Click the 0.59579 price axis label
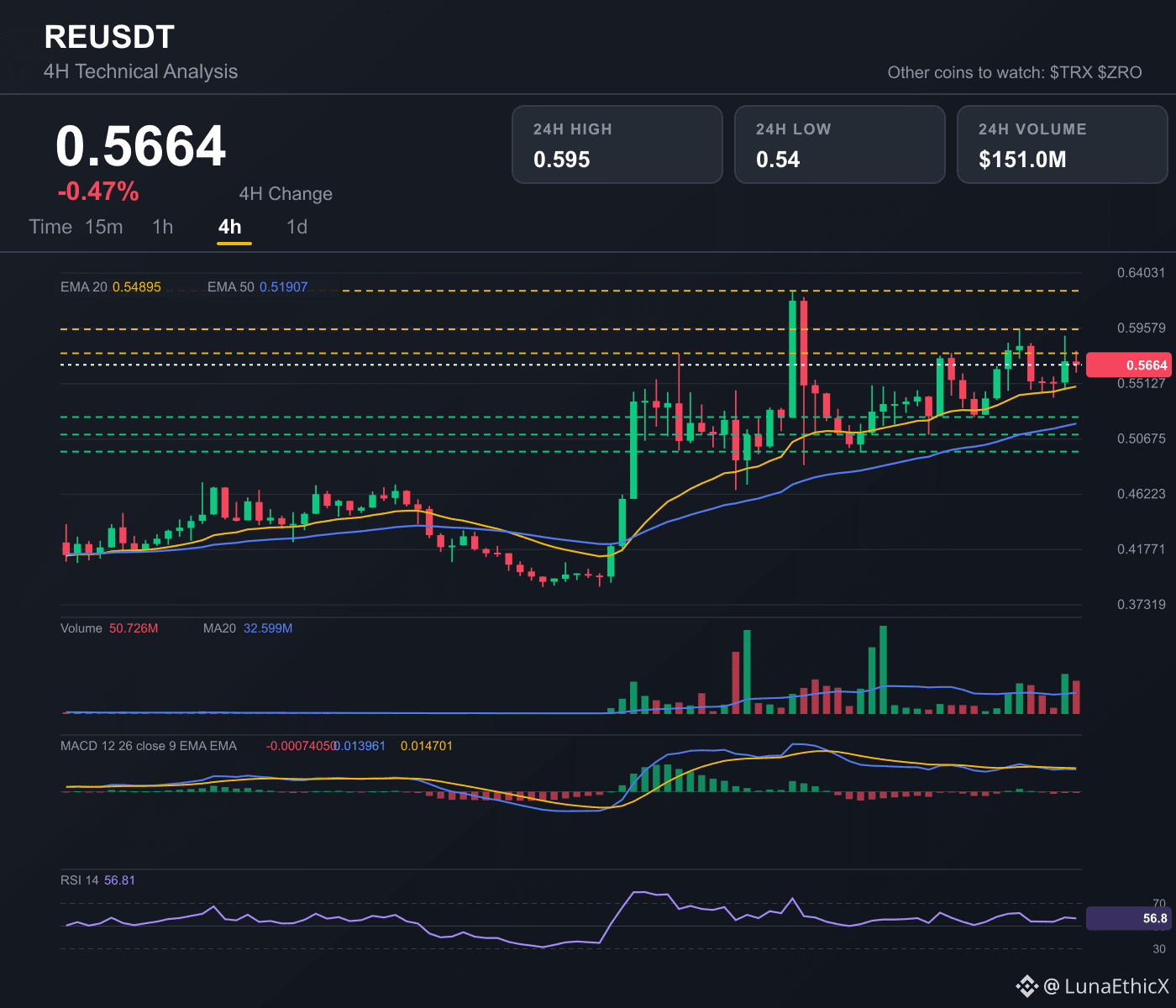Viewport: 1176px width, 1008px height. tap(1142, 328)
